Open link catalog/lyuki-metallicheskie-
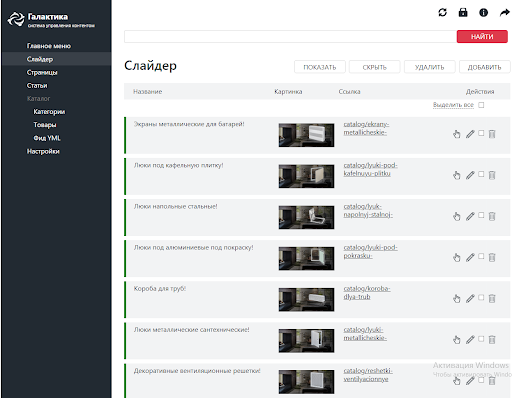Viewport: 512px width, 398px height. click(x=365, y=334)
